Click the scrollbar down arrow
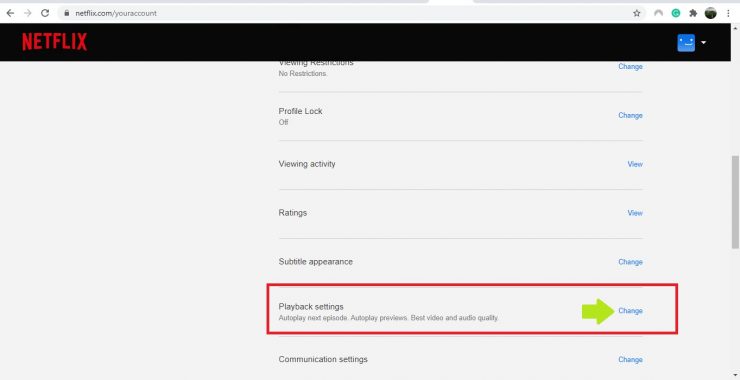This screenshot has width=740, height=380. (x=735, y=375)
